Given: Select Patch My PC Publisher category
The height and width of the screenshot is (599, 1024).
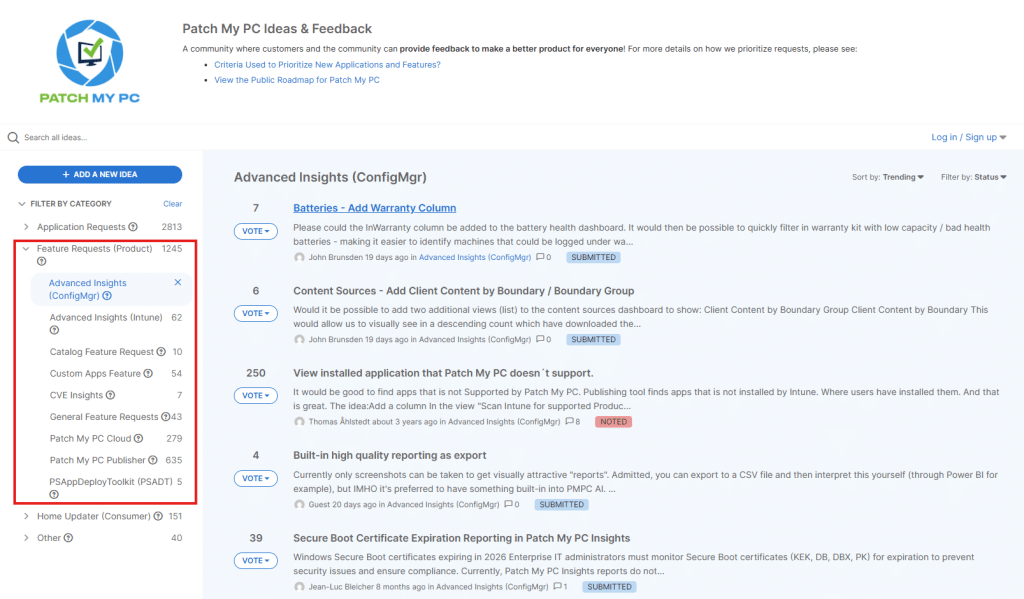Looking at the screenshot, I should (97, 460).
